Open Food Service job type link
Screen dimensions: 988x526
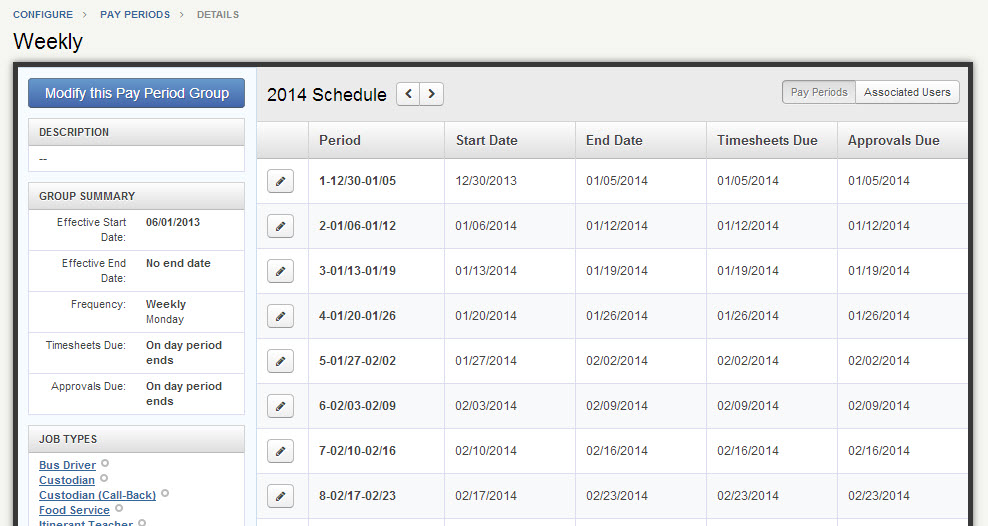74,510
